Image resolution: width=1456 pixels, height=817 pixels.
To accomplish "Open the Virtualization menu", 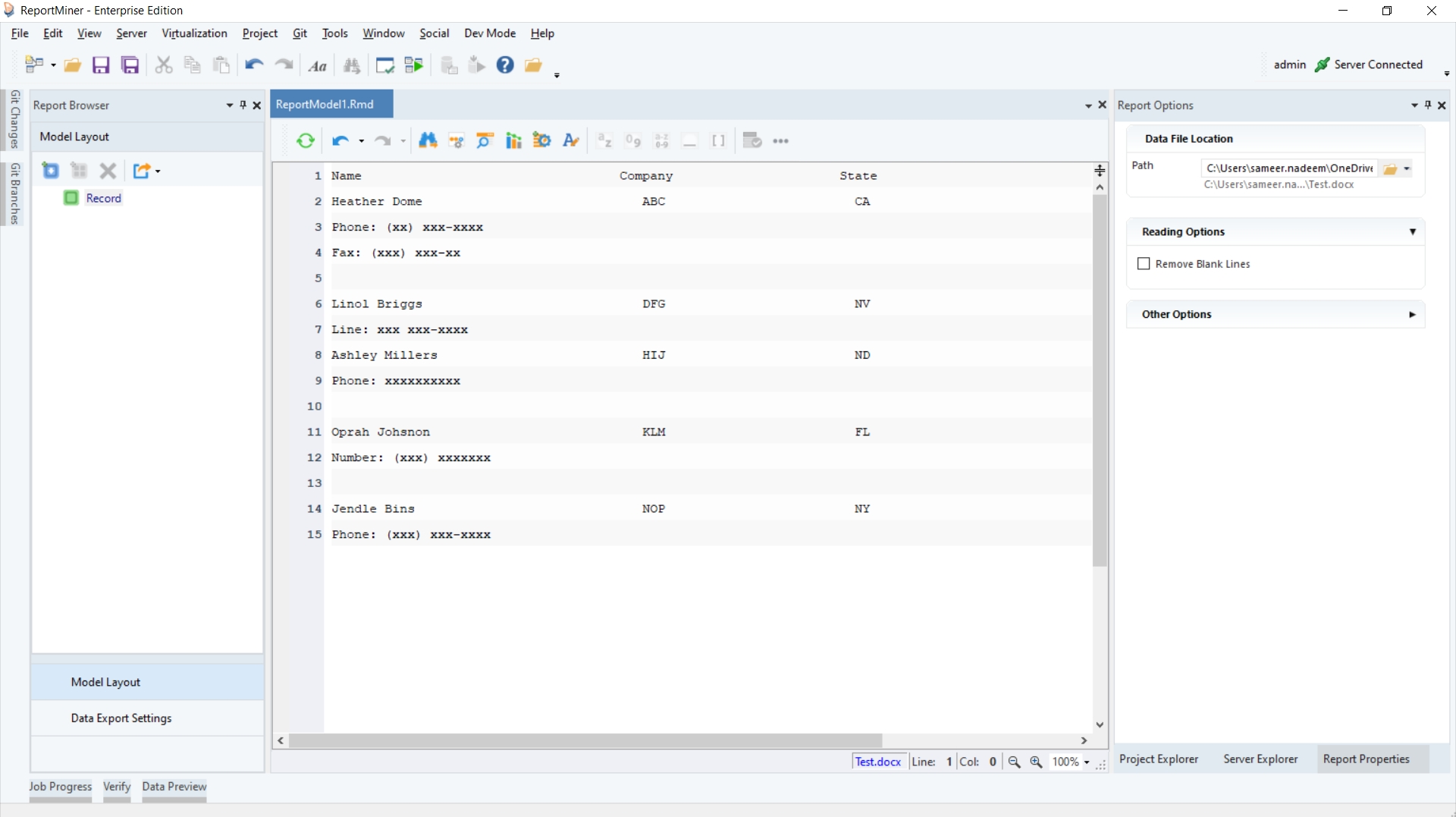I will point(194,33).
